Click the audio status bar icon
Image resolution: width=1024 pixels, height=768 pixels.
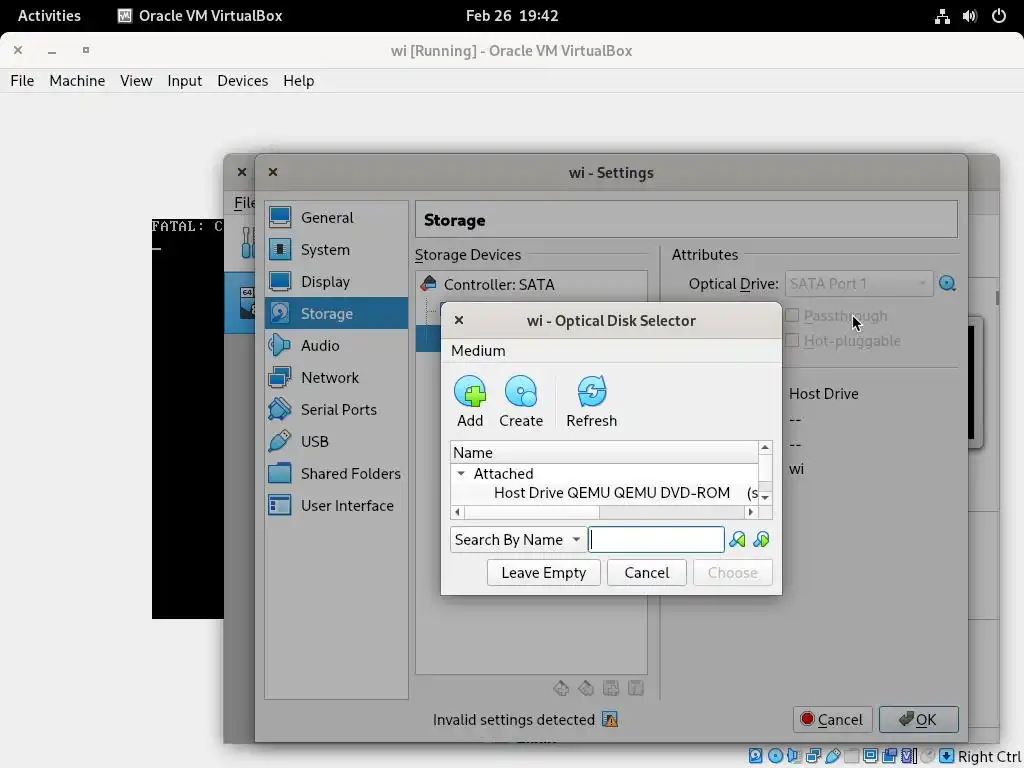(794, 756)
